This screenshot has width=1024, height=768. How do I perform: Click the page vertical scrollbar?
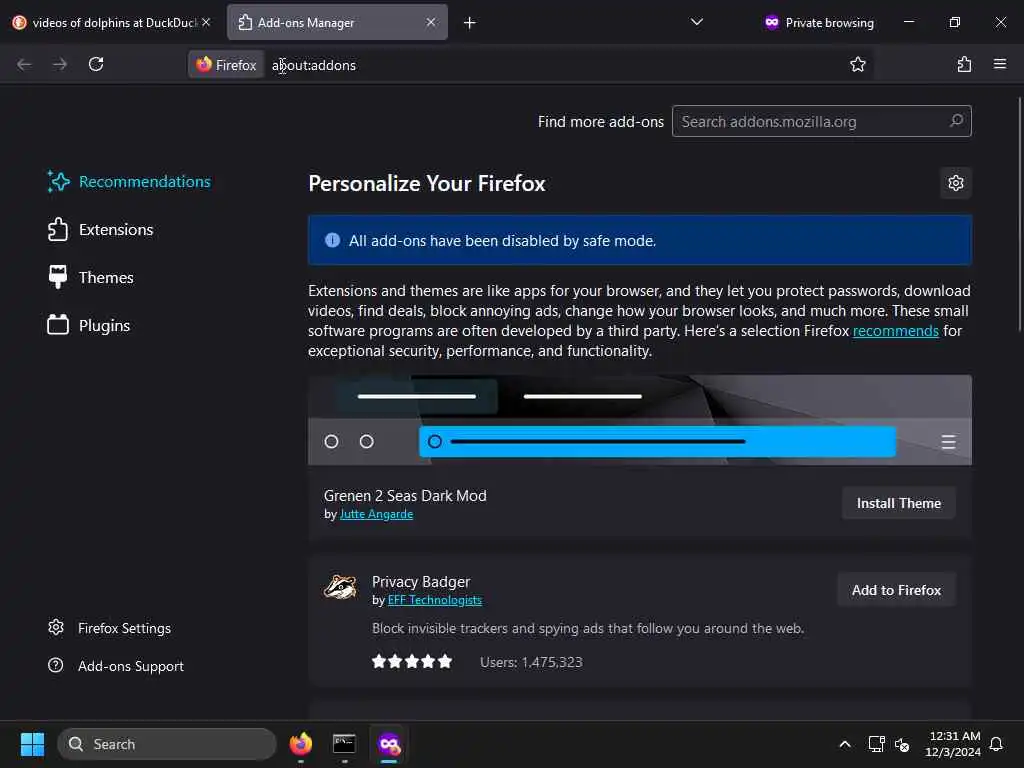[1018, 216]
